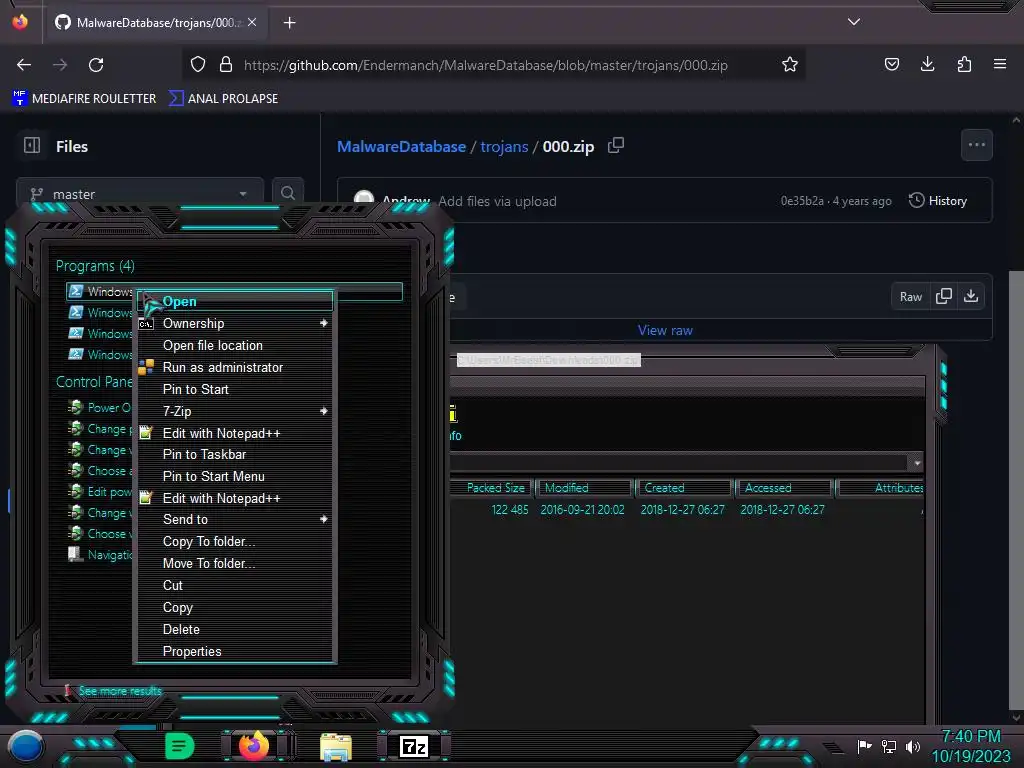Choose Copy To folder...
The image size is (1024, 768).
click(x=235, y=541)
